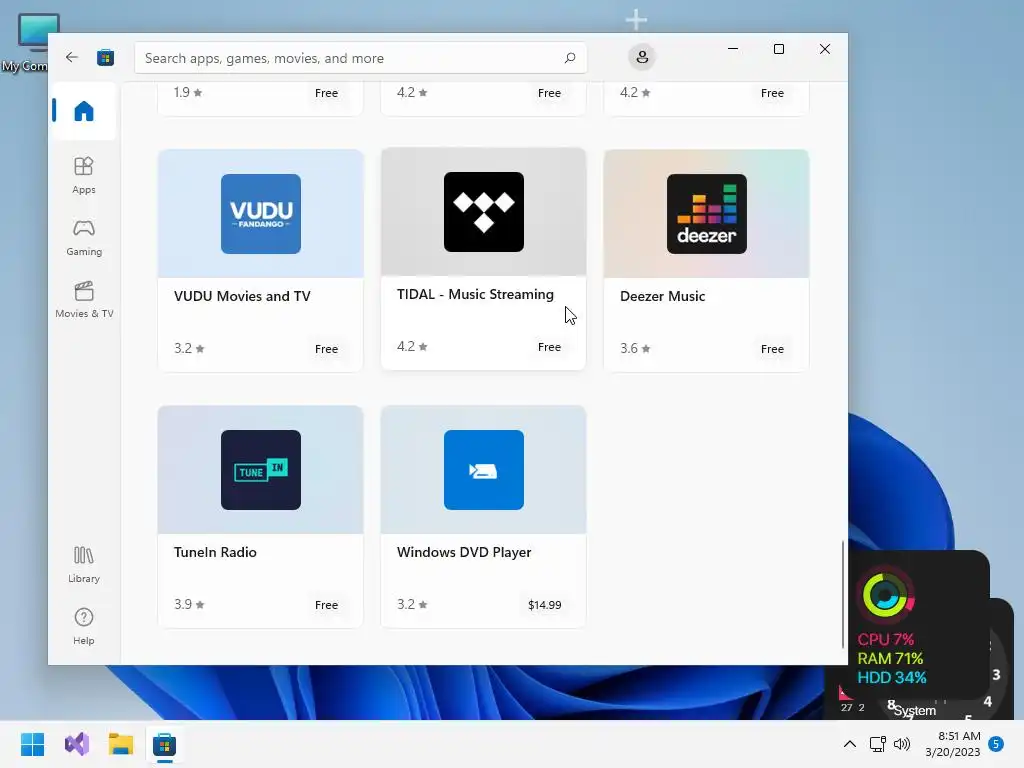Screen dimensions: 1024x768
Task: Launch Visual Studio from the taskbar
Action: (x=76, y=744)
